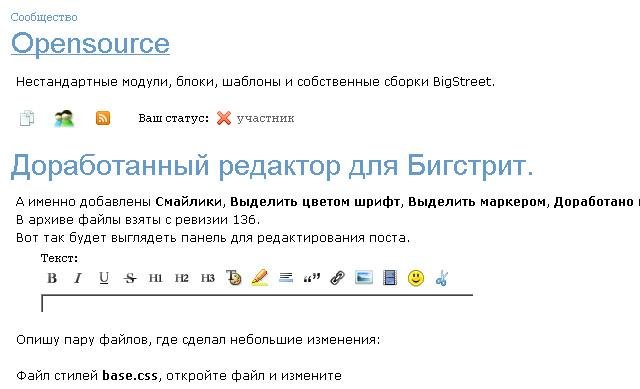
Task: Click the Сообщество breadcrumb label
Action: [44, 17]
